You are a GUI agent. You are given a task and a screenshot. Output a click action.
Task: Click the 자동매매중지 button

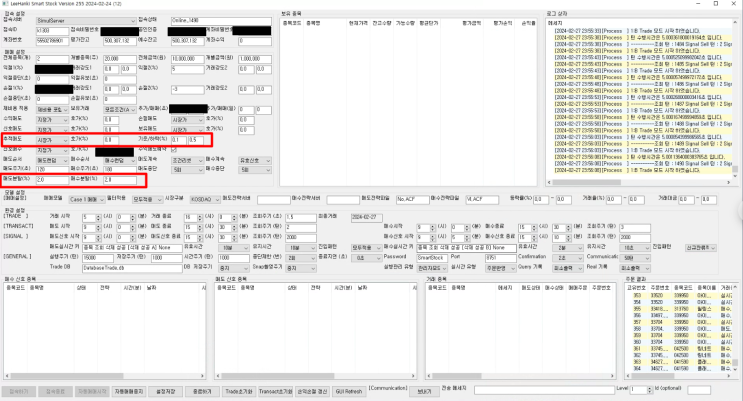[x=128, y=392]
